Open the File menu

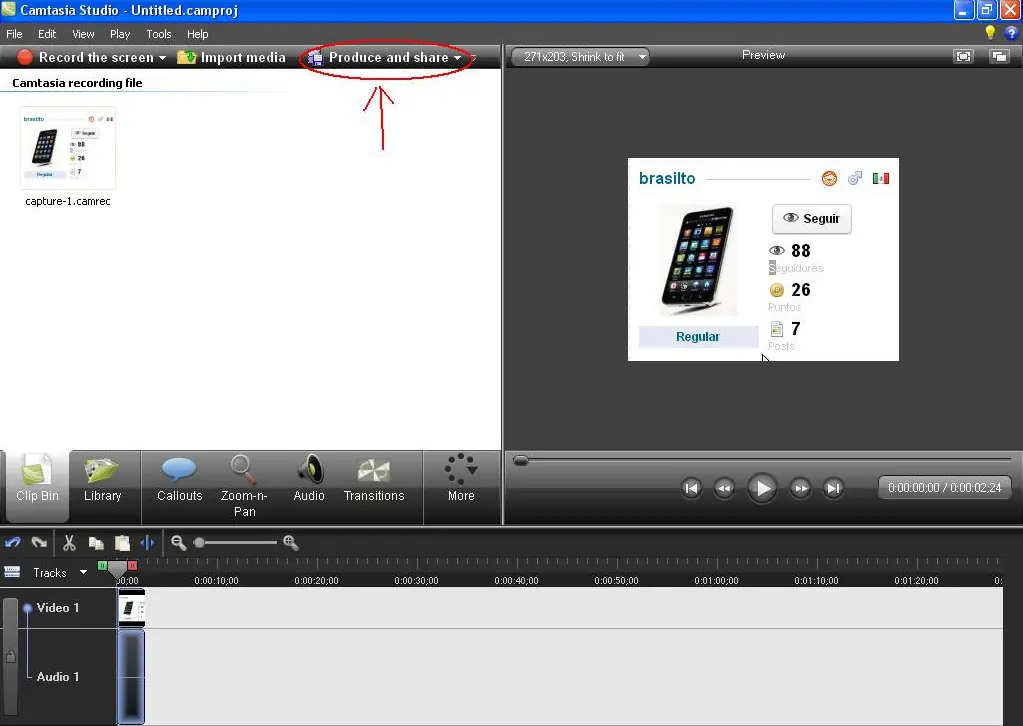(x=14, y=34)
